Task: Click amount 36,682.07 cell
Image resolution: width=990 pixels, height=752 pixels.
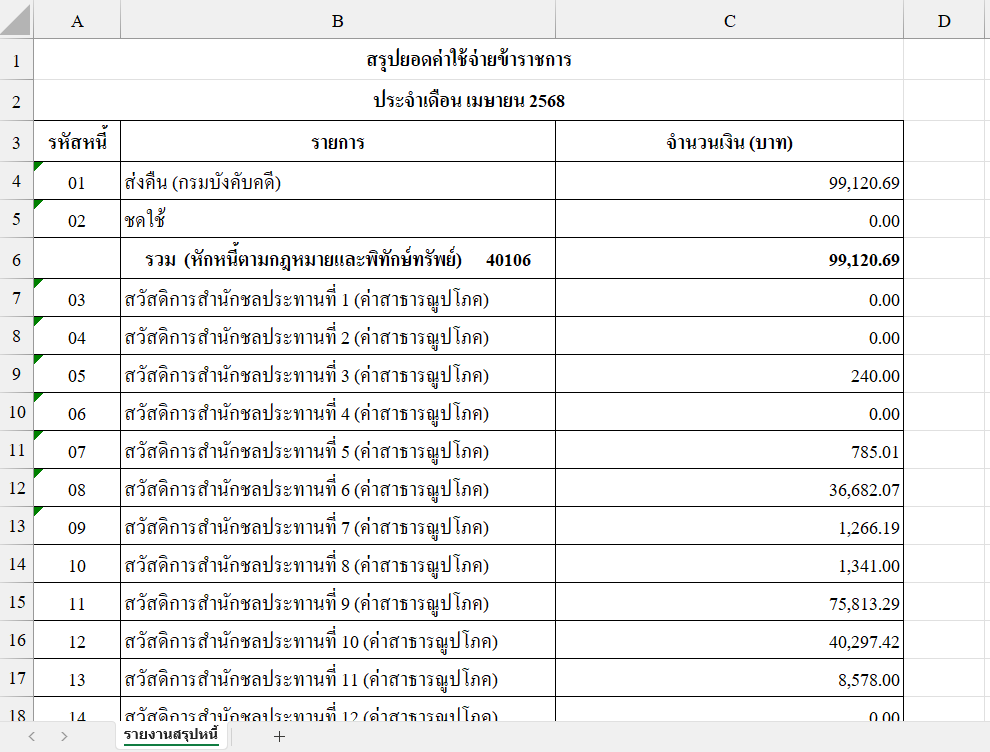Action: click(x=729, y=488)
